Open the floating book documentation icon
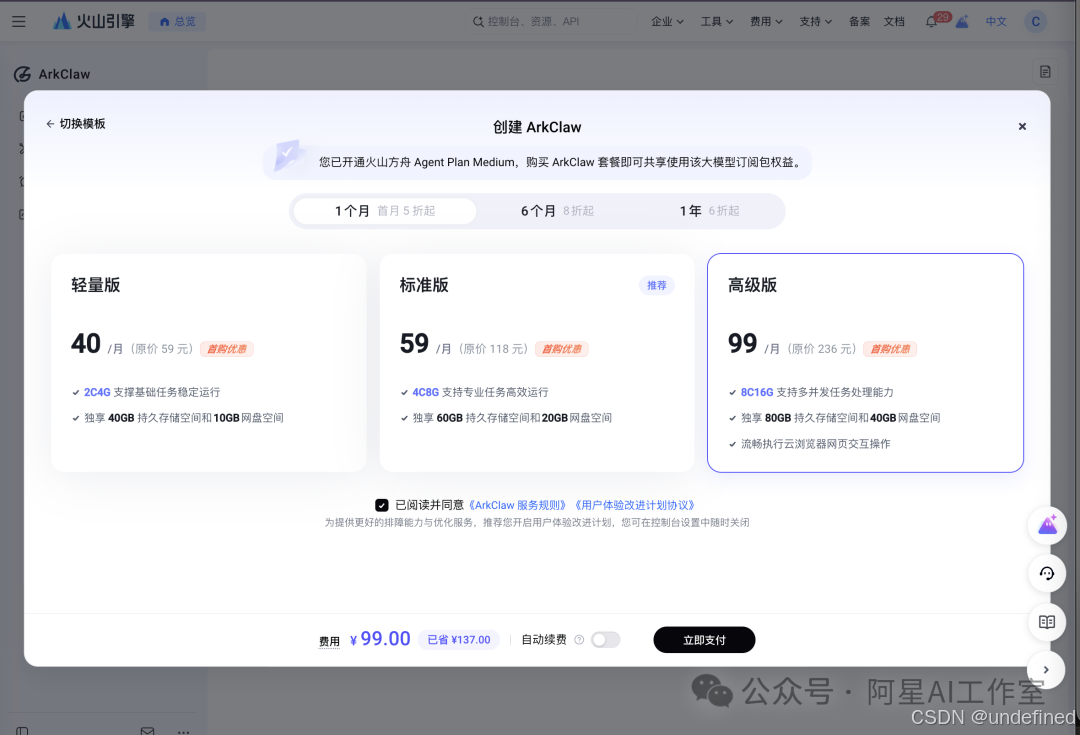This screenshot has width=1080, height=735. [x=1047, y=622]
